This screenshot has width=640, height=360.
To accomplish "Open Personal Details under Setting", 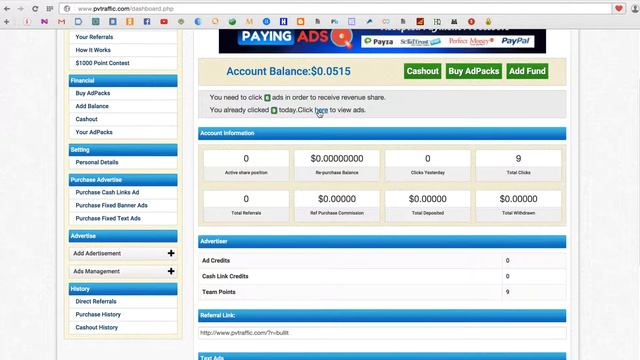I will tap(97, 162).
